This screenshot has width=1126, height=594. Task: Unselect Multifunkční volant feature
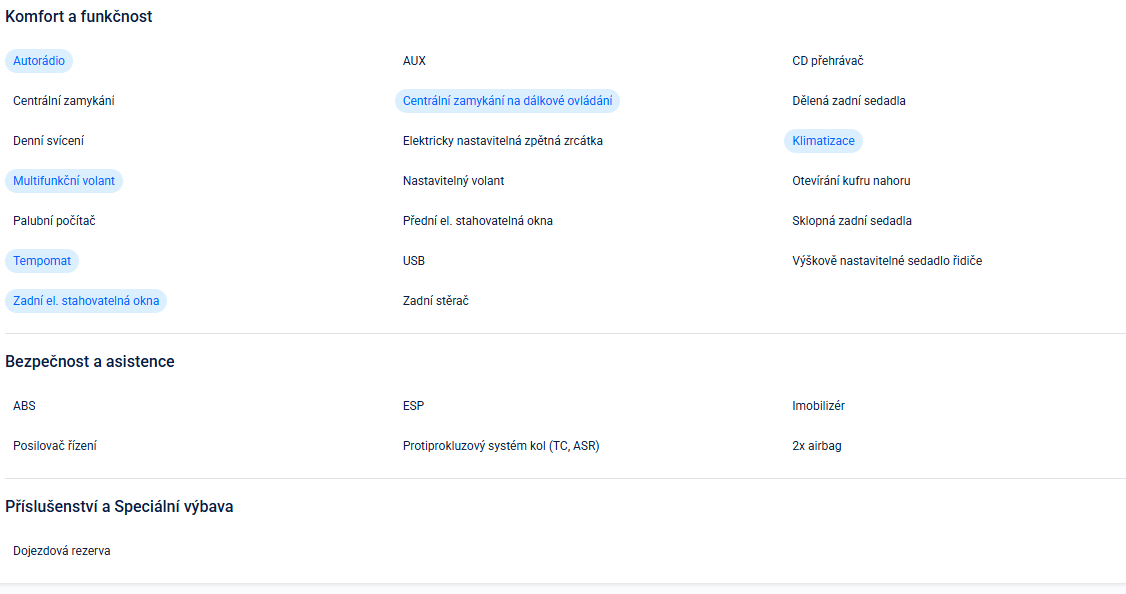point(64,181)
